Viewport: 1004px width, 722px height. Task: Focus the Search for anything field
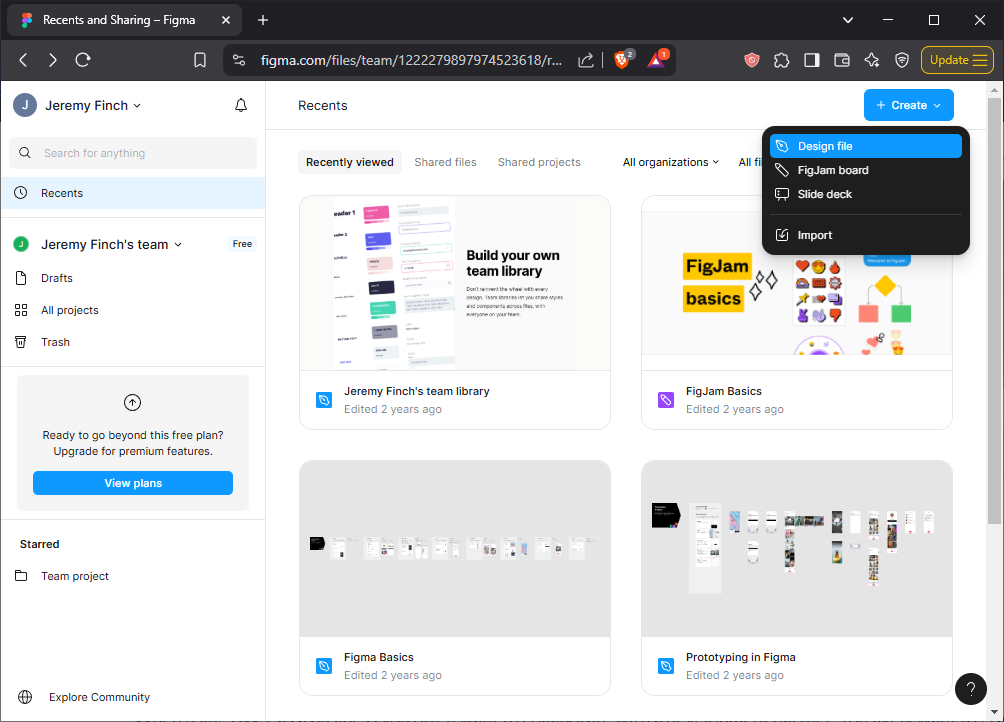click(x=133, y=153)
